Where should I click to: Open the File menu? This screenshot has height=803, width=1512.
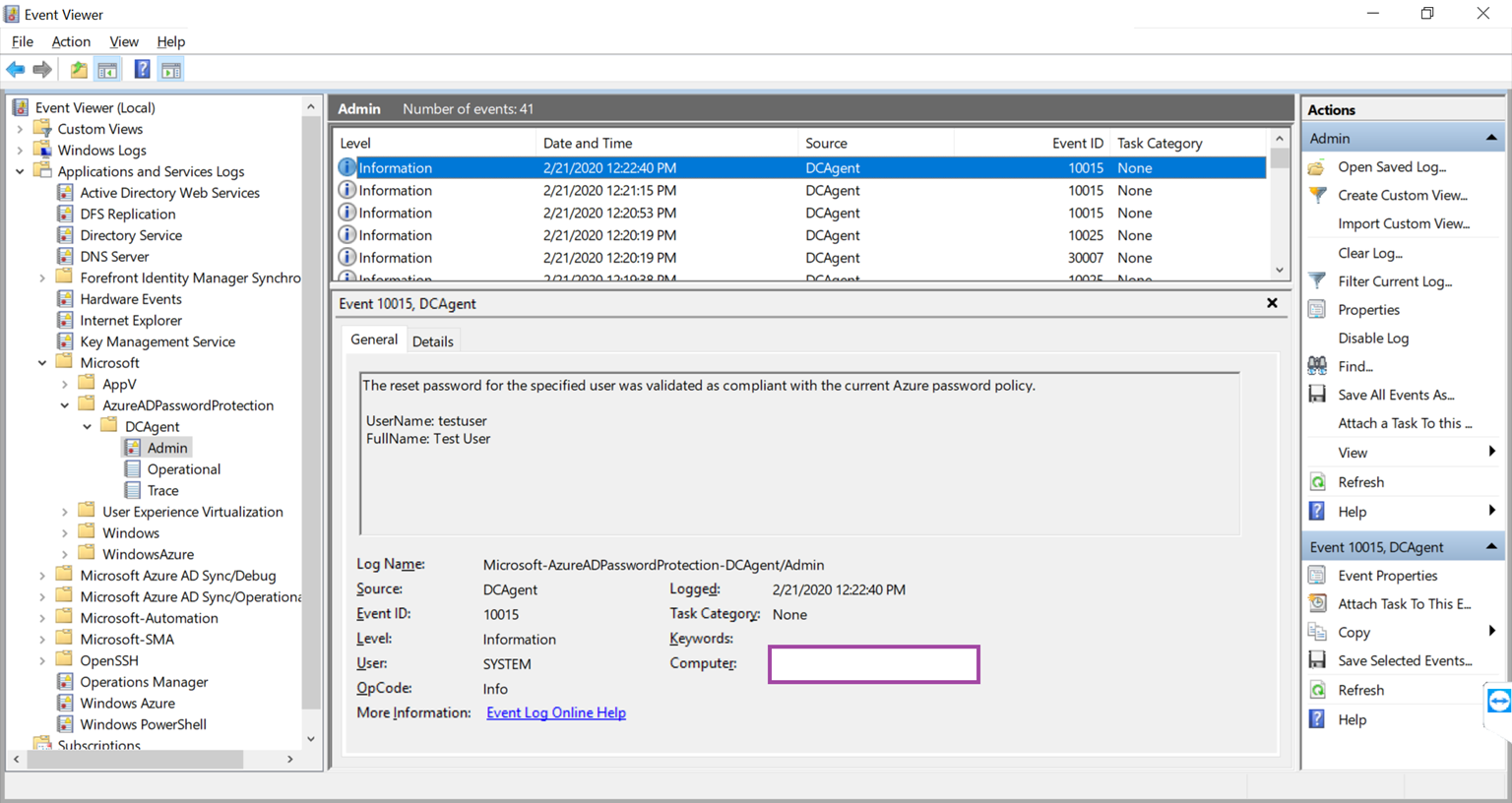[x=22, y=41]
